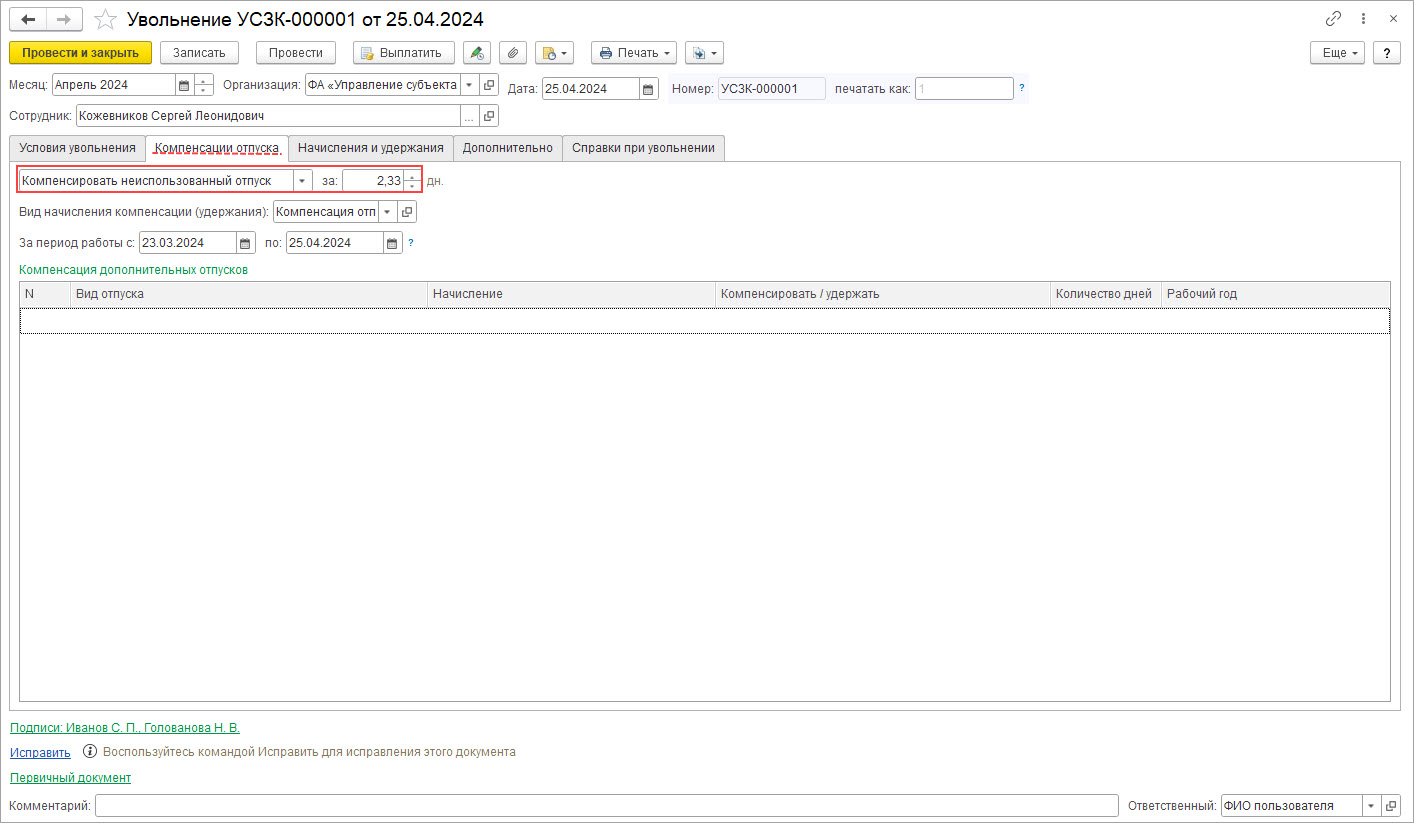Switch to Компенсации отпуска tab
The image size is (1414, 823).
[217, 148]
